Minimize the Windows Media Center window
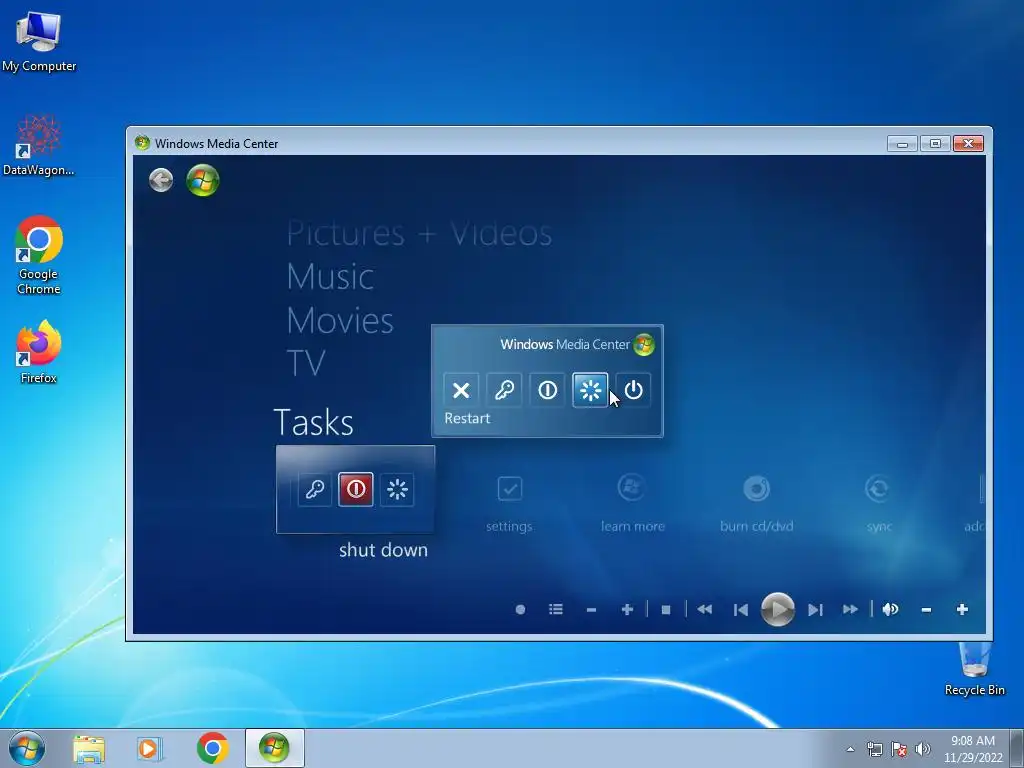Viewport: 1024px width, 768px height. coord(903,144)
